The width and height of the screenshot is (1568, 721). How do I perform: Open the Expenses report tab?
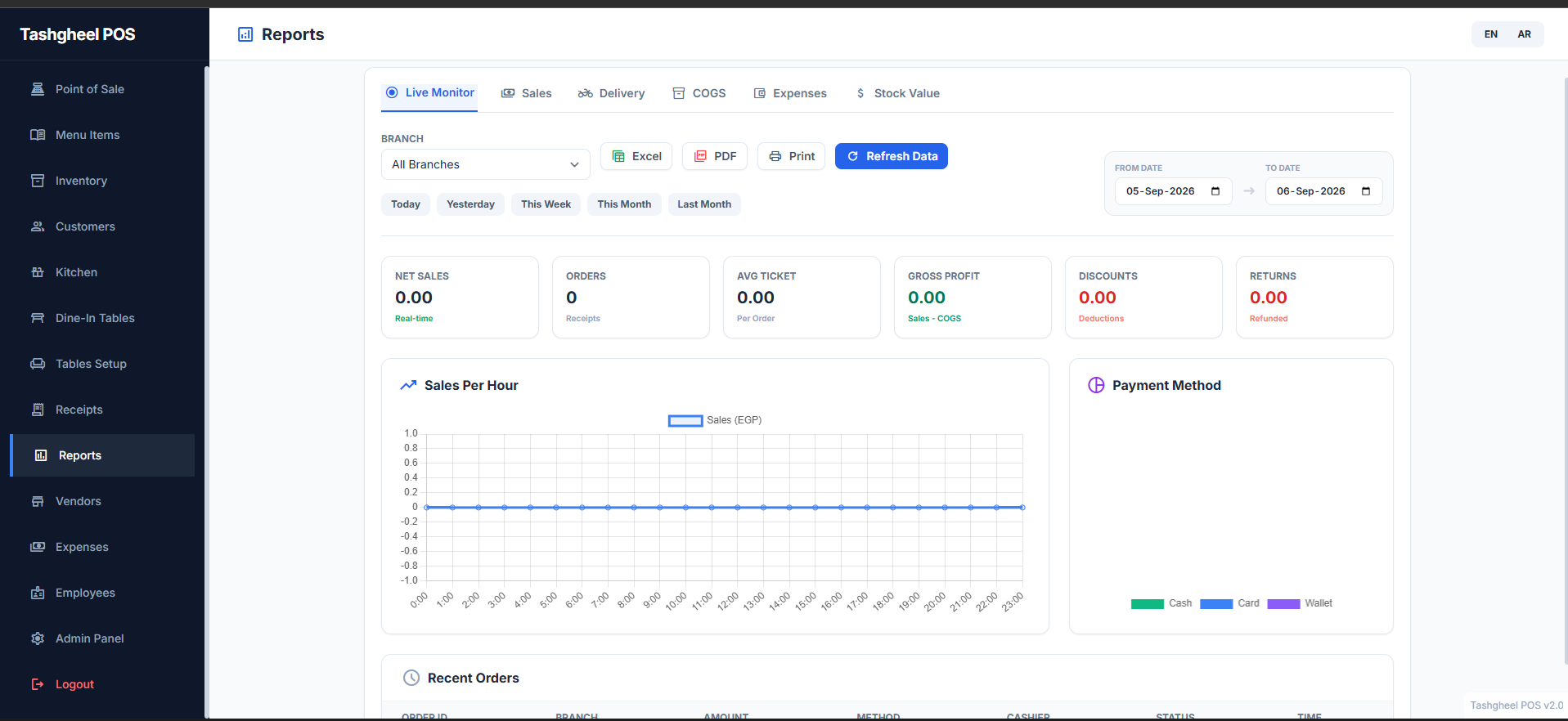coord(790,93)
